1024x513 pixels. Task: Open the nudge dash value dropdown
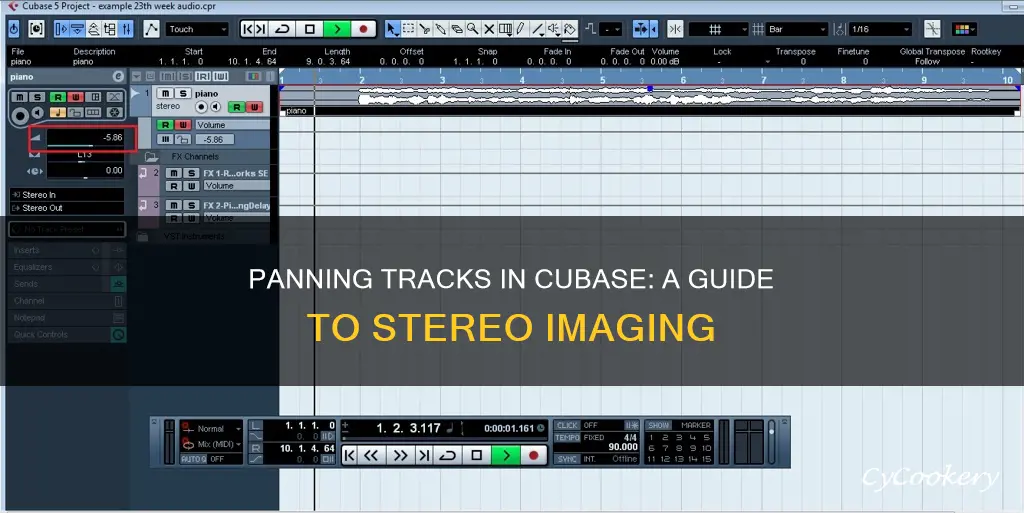611,29
